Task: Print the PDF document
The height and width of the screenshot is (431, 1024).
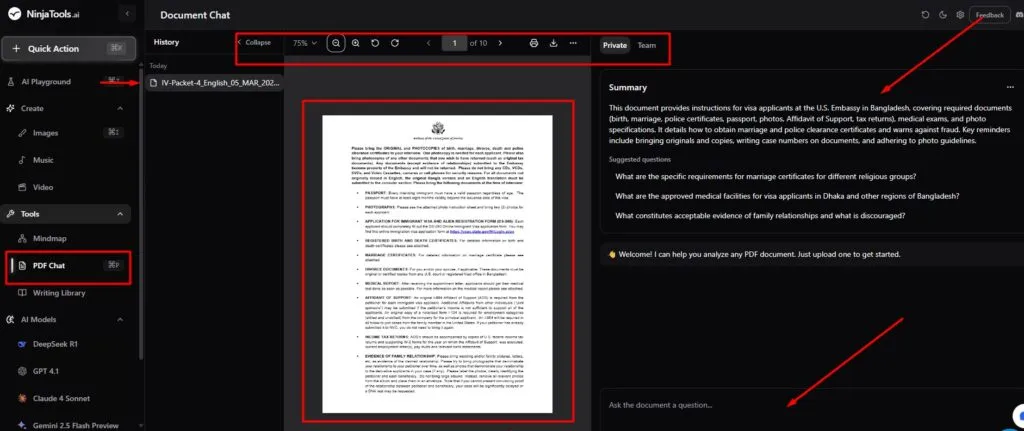Action: 533,43
